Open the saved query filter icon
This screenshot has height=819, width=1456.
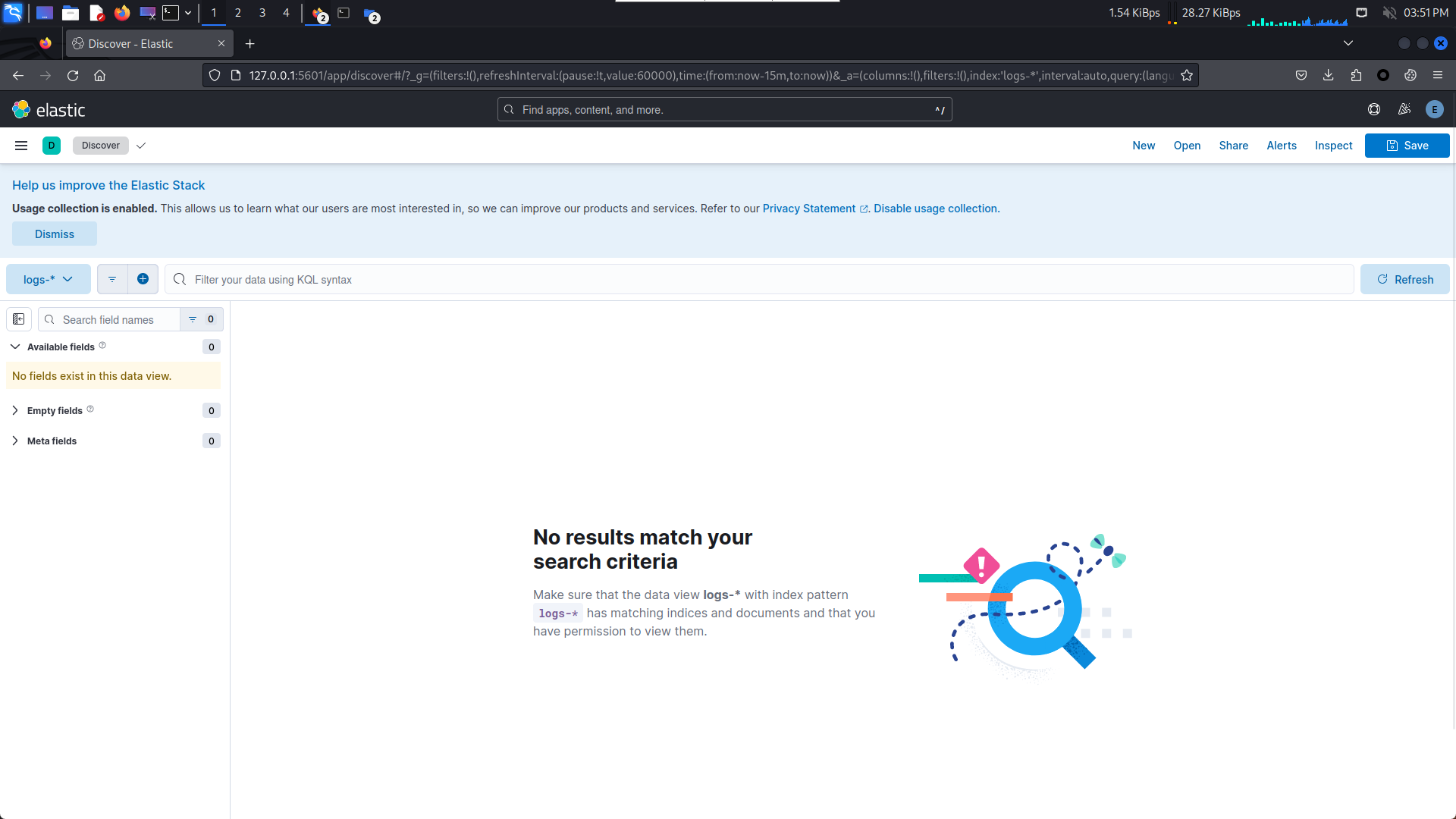[111, 279]
